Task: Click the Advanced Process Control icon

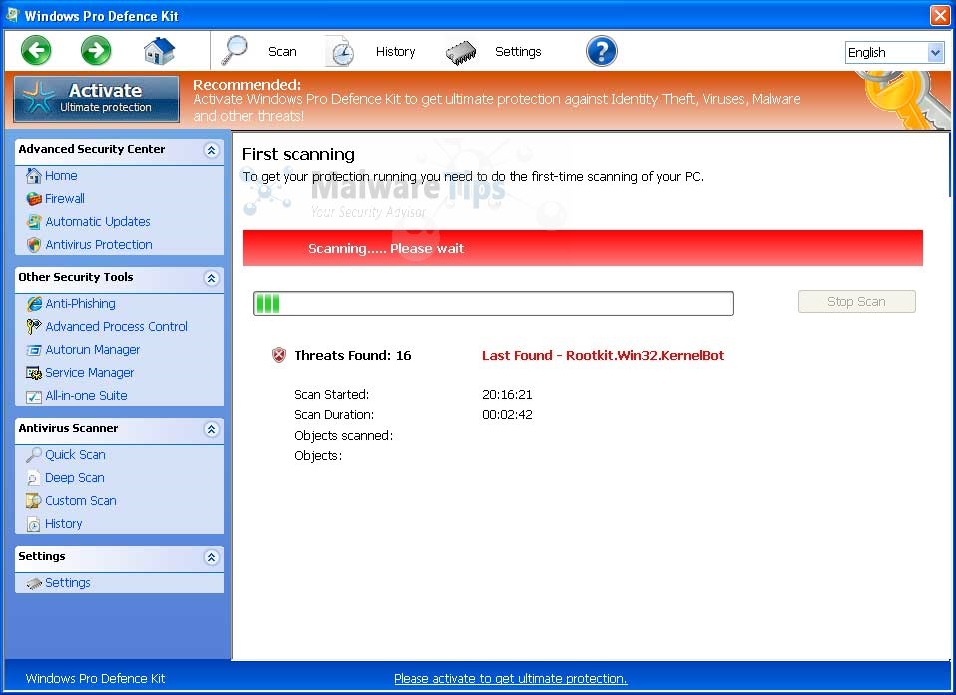Action: coord(34,327)
